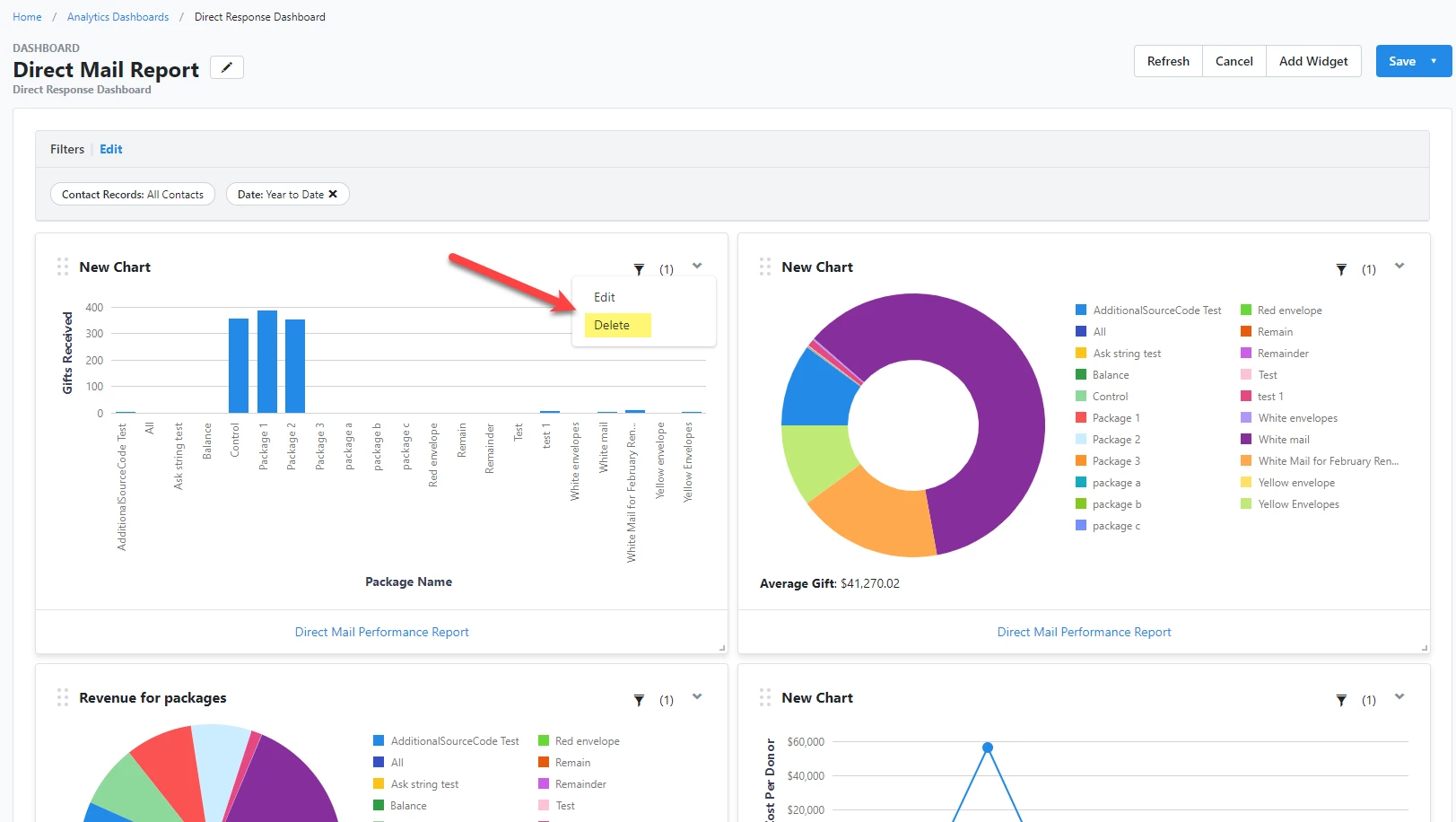This screenshot has height=822, width=1456.
Task: Toggle White envelopes legend in donut chart
Action: (x=1289, y=418)
